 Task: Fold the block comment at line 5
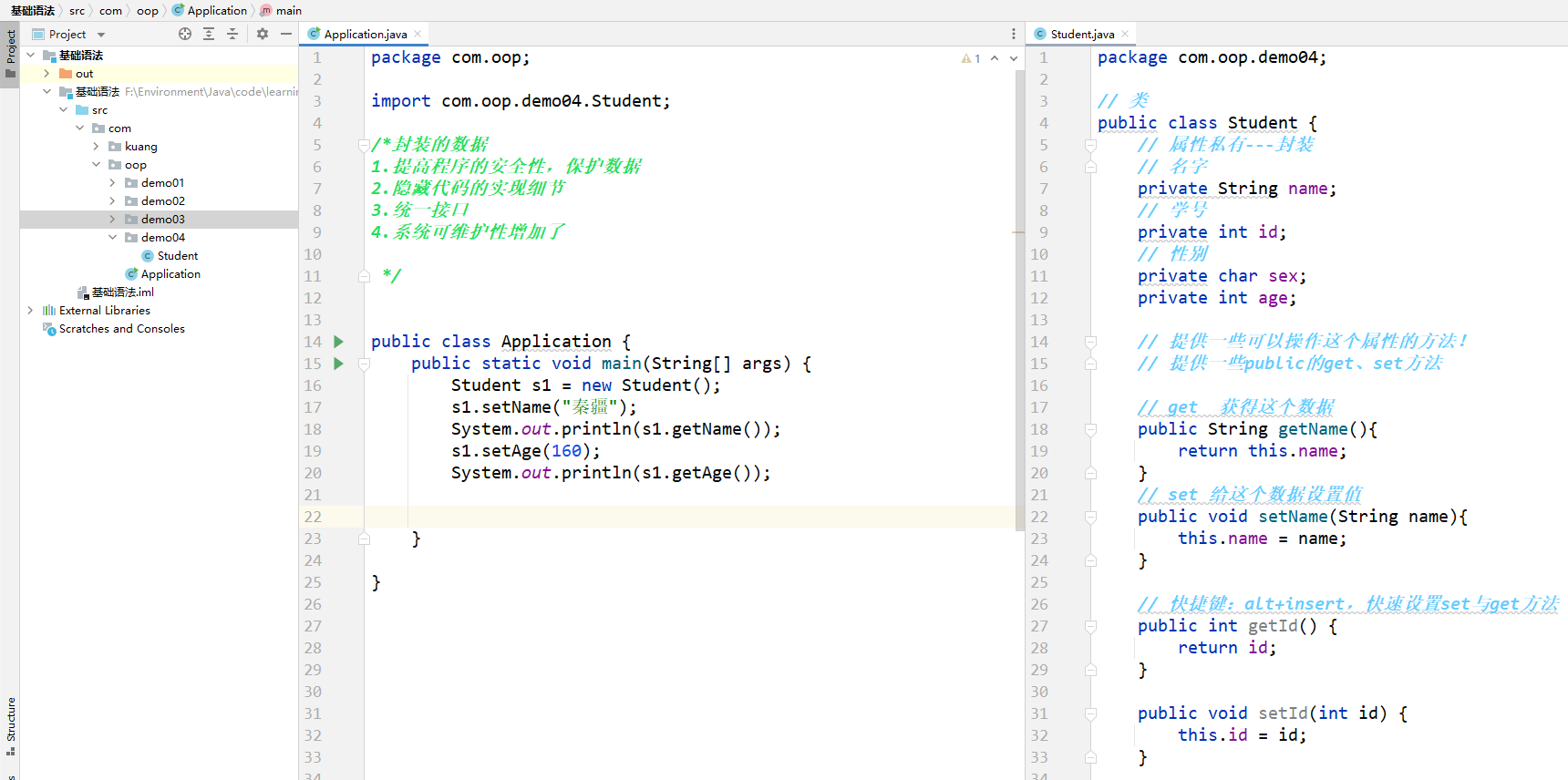pyautogui.click(x=364, y=145)
